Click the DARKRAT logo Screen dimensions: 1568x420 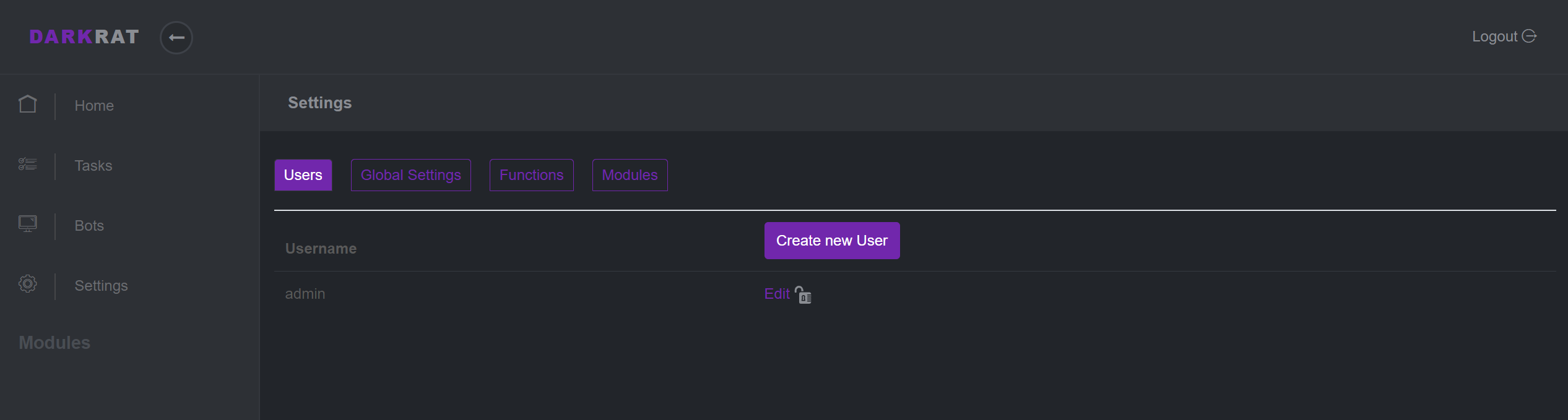point(84,37)
